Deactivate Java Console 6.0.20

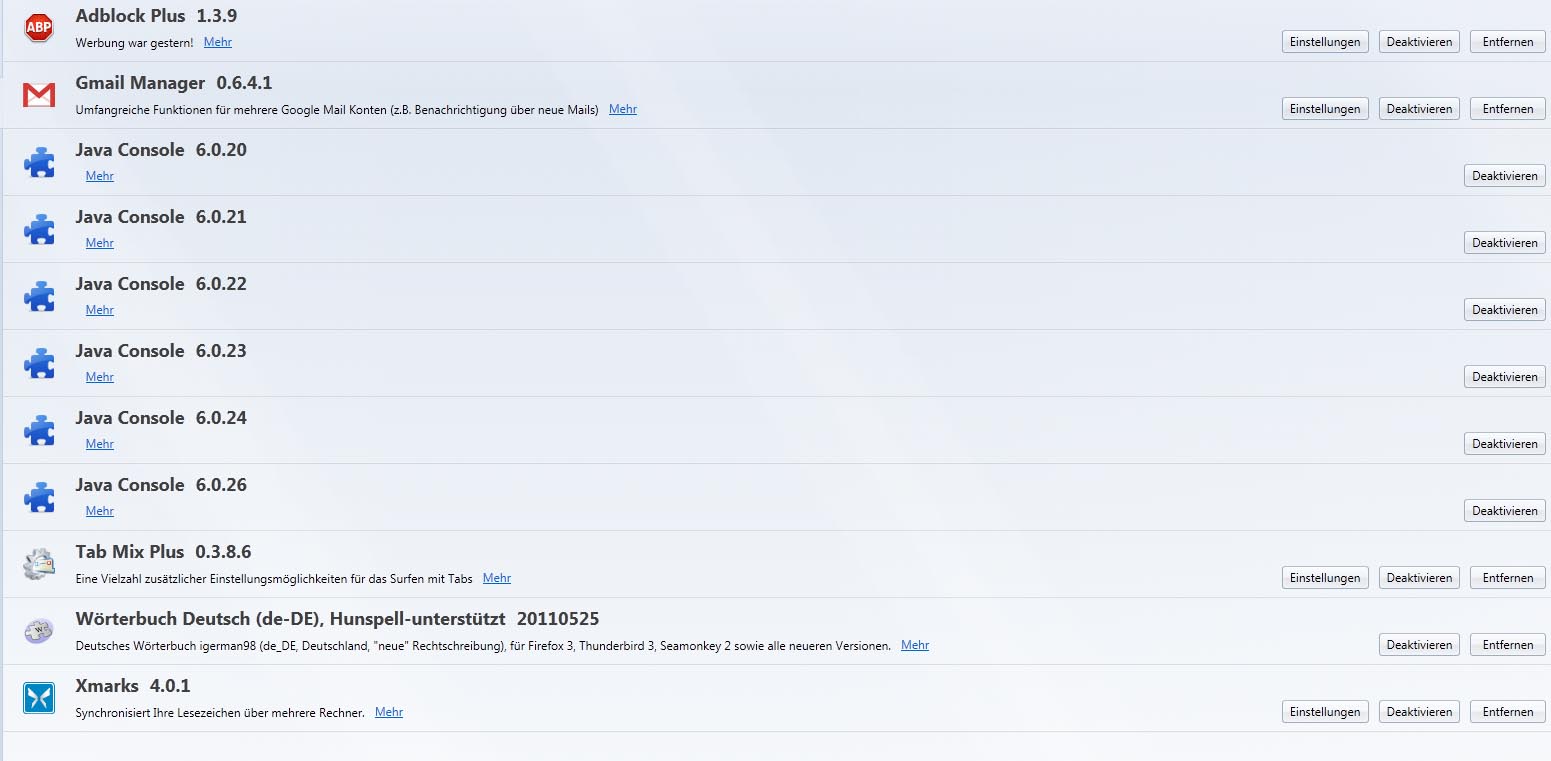[1505, 176]
